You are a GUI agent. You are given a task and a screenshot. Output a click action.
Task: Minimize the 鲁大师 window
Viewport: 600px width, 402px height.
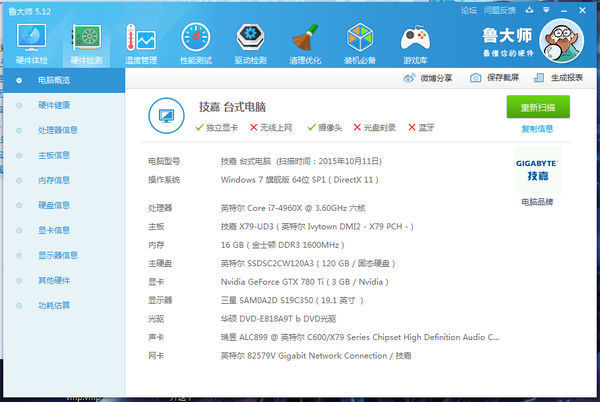click(564, 11)
